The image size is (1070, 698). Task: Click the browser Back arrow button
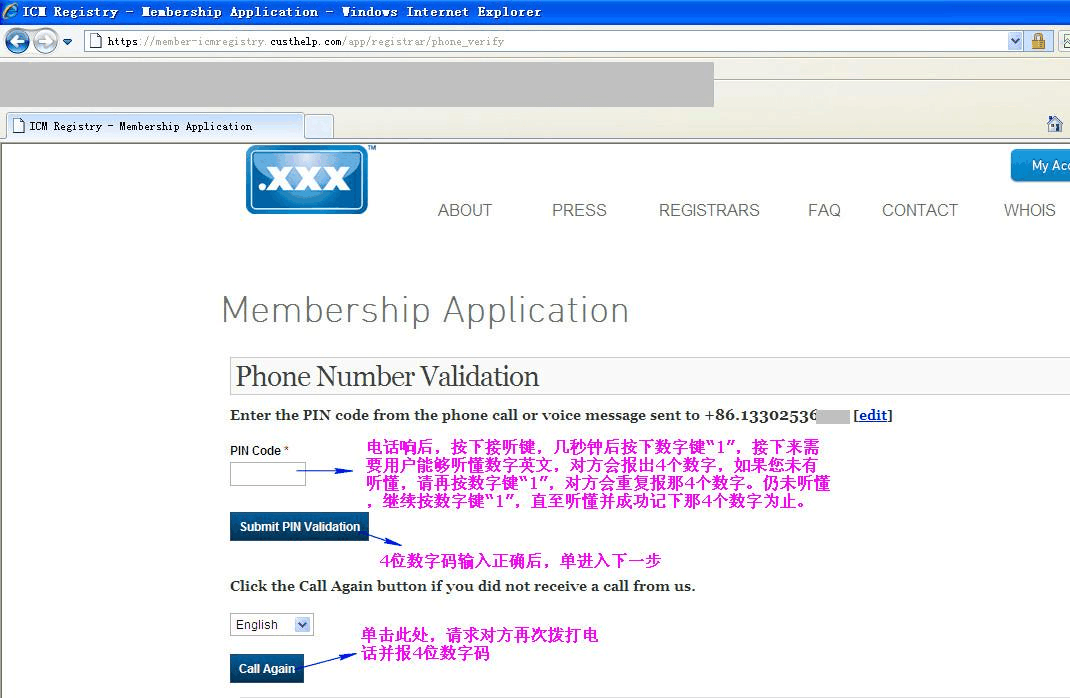click(x=17, y=41)
